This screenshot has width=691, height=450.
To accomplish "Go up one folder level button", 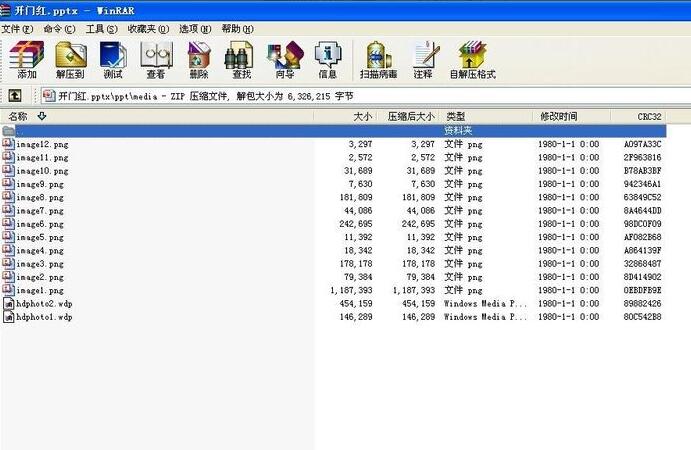I will tap(15, 96).
